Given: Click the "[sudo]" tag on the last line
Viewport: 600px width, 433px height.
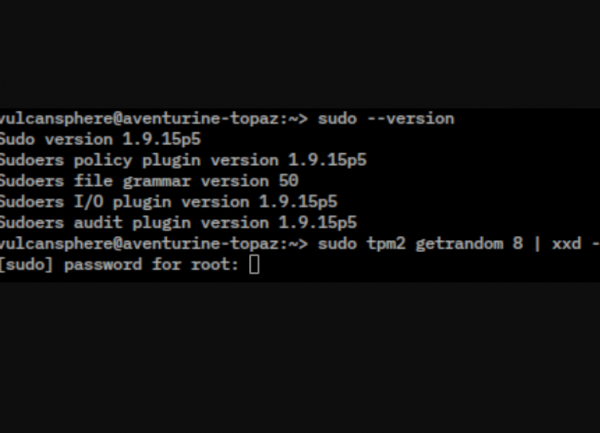Looking at the screenshot, I should 27,265.
